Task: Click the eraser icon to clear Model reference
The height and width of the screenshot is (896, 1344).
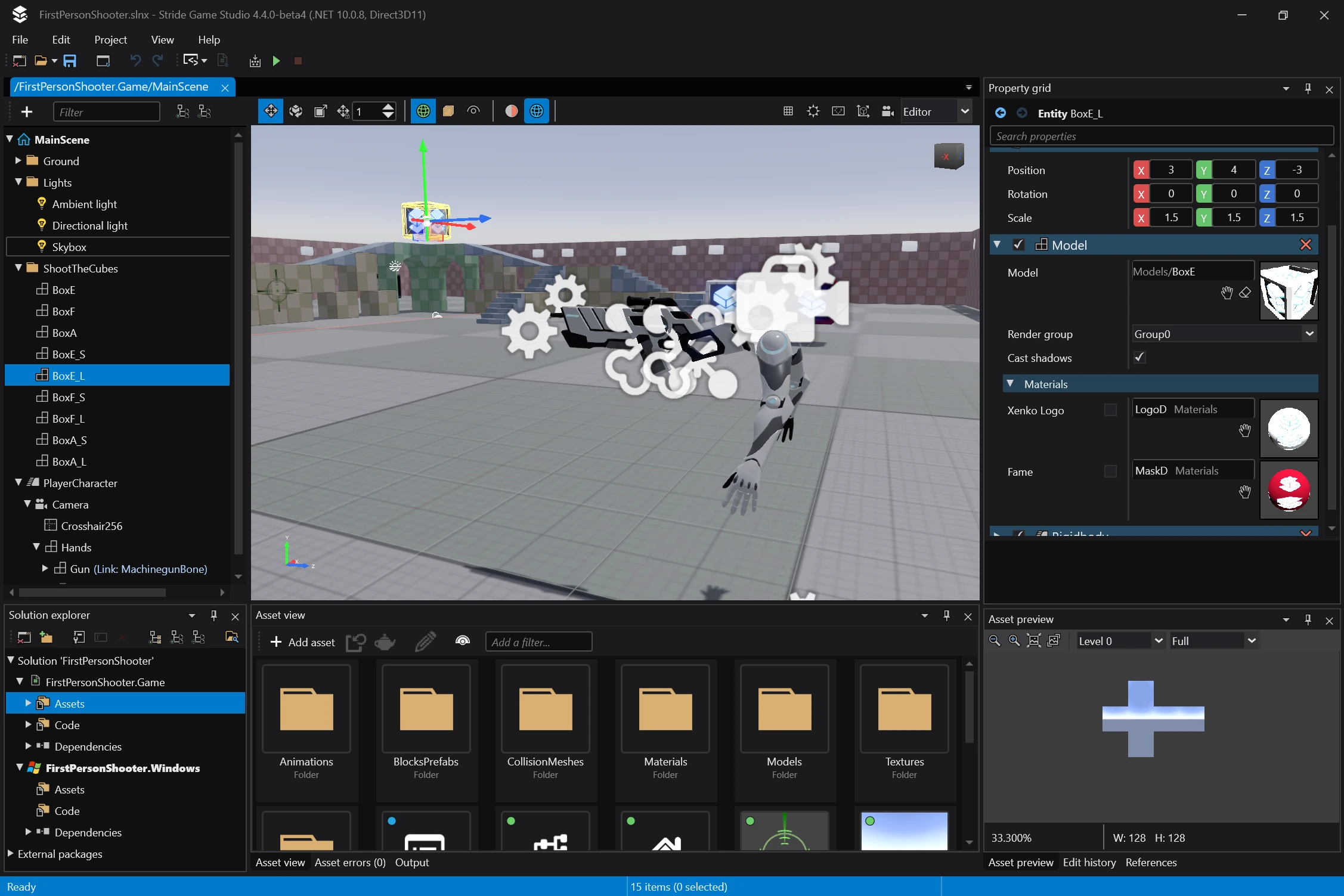Action: [1245, 293]
